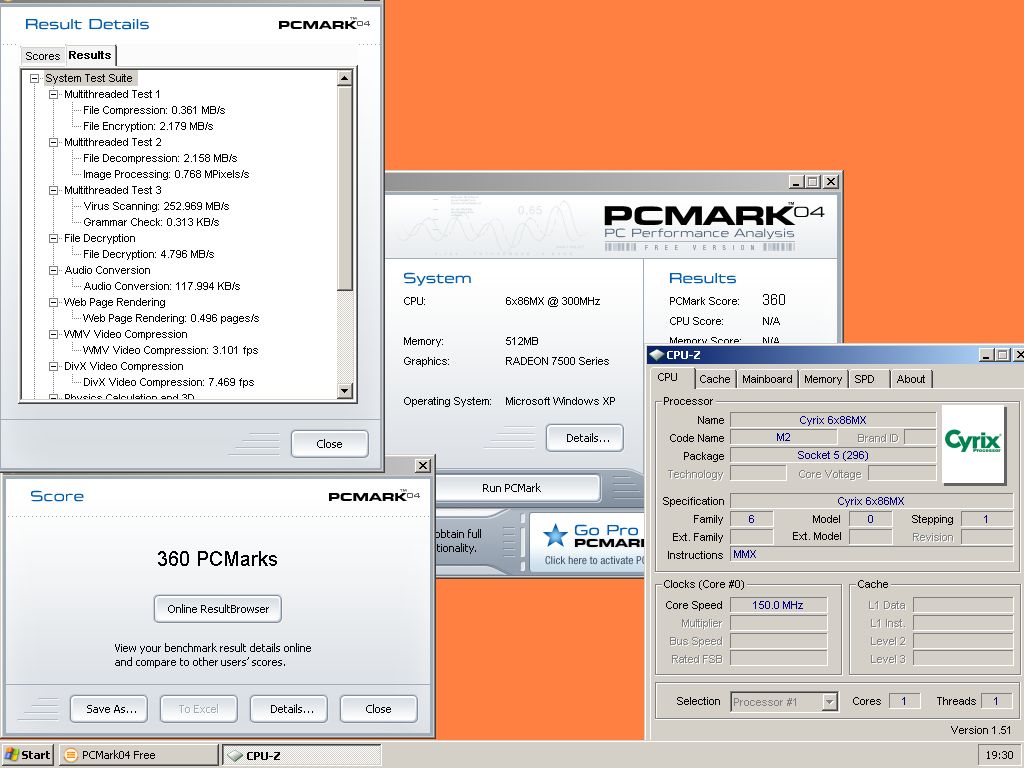Select File Encryption: 2.179 MB/s row
Viewport: 1024px width, 768px height.
[x=148, y=127]
